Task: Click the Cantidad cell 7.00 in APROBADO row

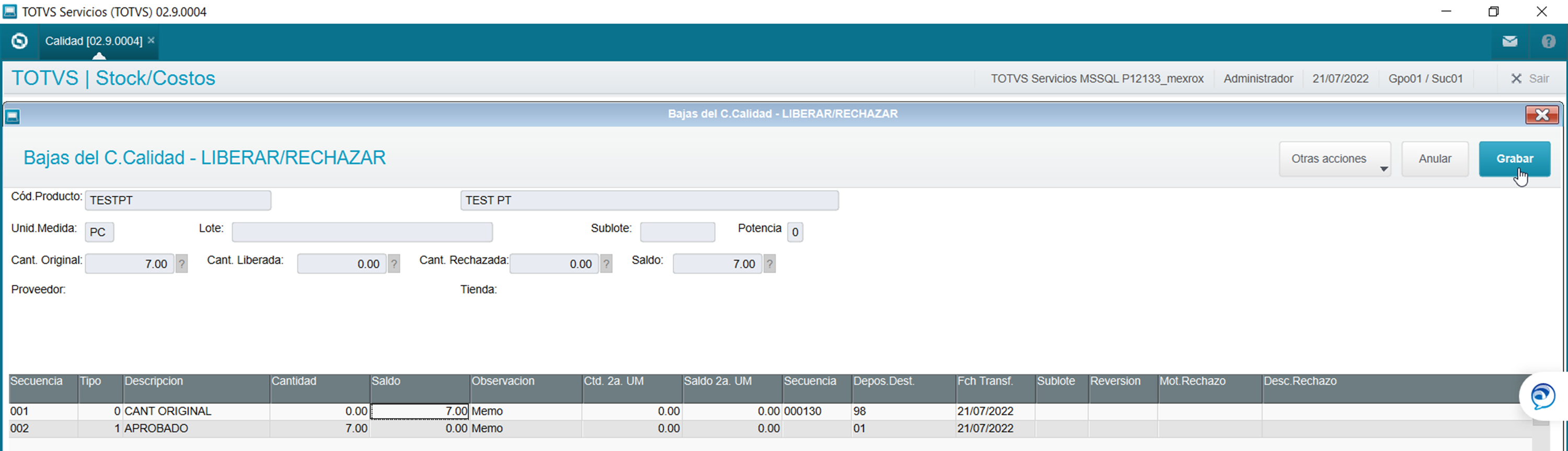Action: (320, 429)
